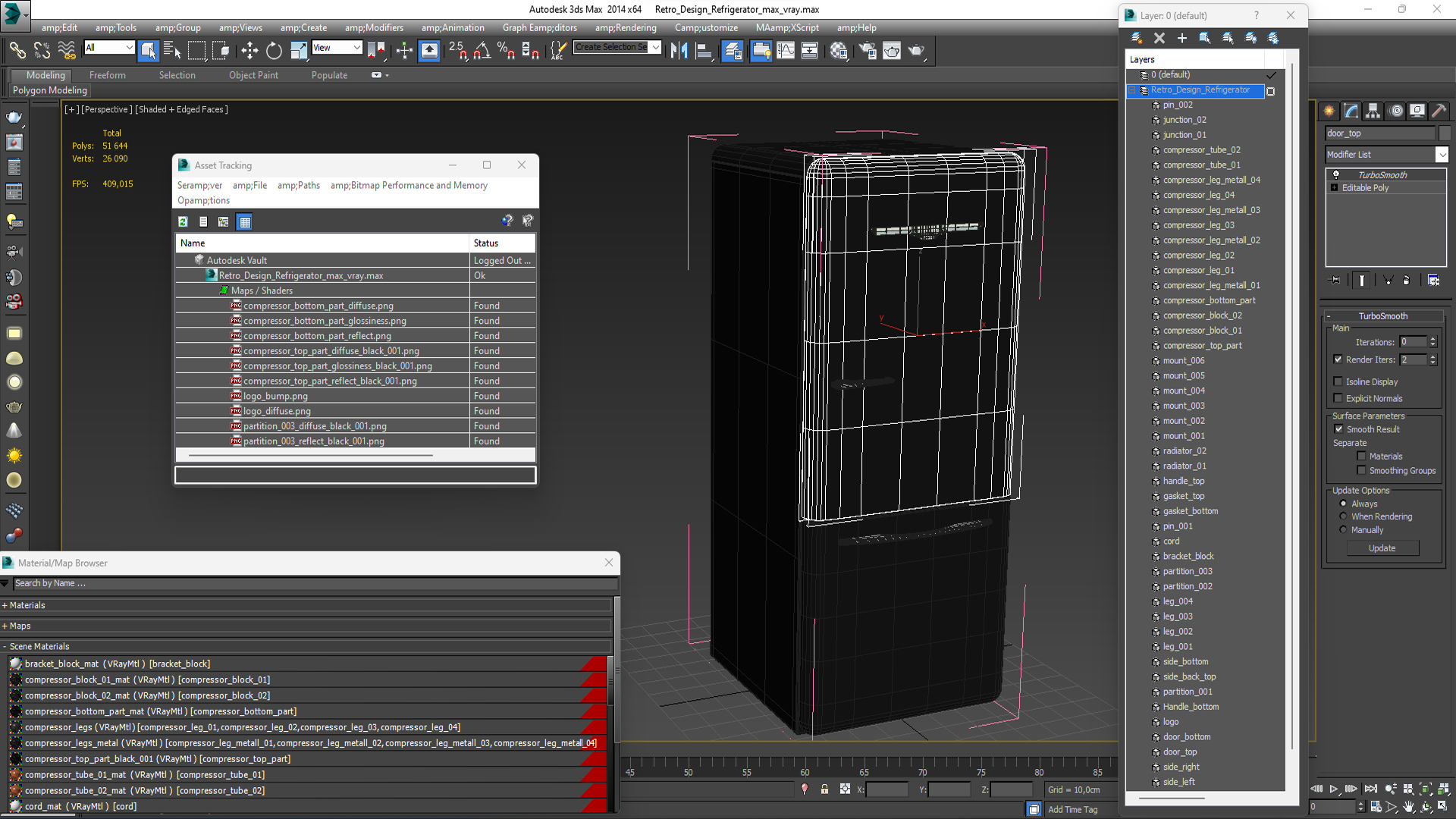
Task: Click the Asset Tracking horizontal scrollbar
Action: pos(311,455)
